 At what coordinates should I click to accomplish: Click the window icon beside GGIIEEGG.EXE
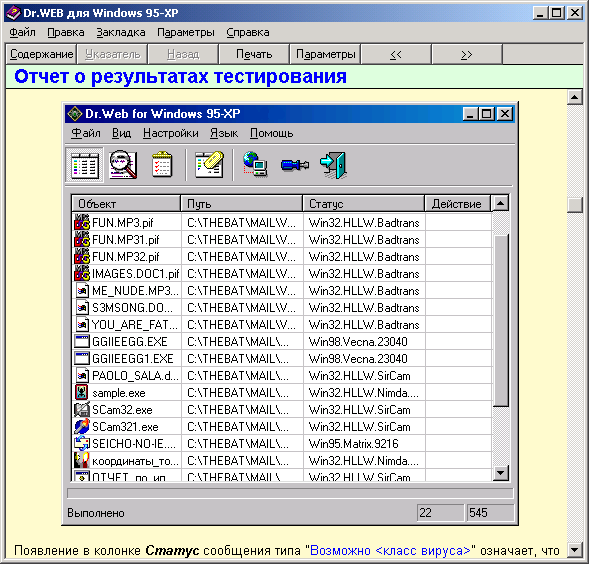coord(82,341)
